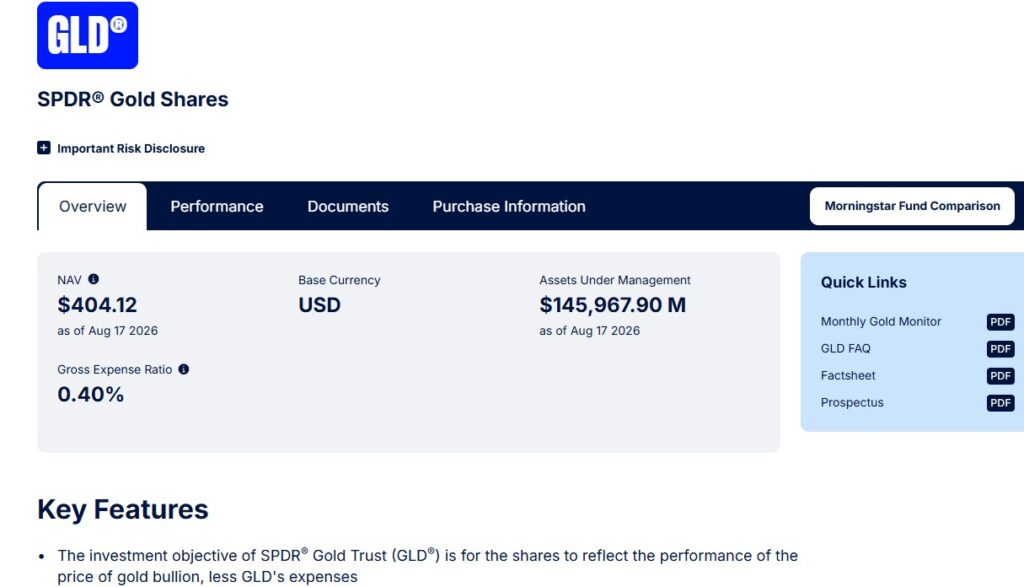Viewport: 1024px width, 587px height.
Task: Click Morningstar Fund Comparison button
Action: 912,206
